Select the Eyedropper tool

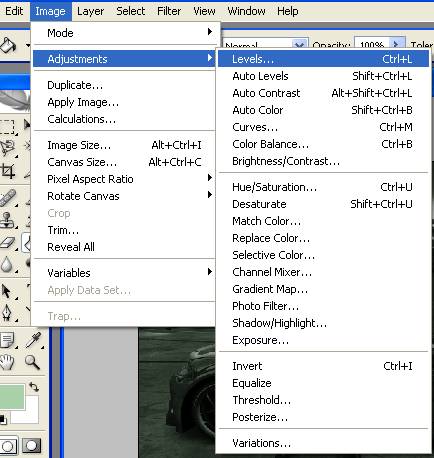pos(34,340)
